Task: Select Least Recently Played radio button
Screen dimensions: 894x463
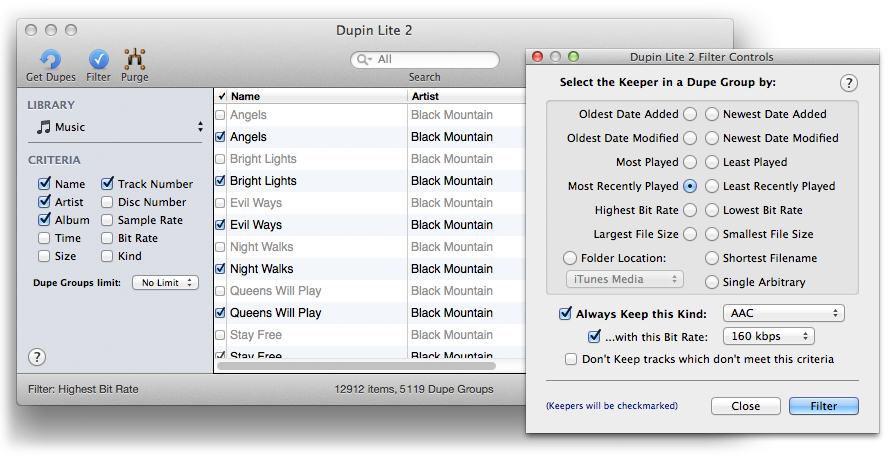Action: [x=712, y=186]
